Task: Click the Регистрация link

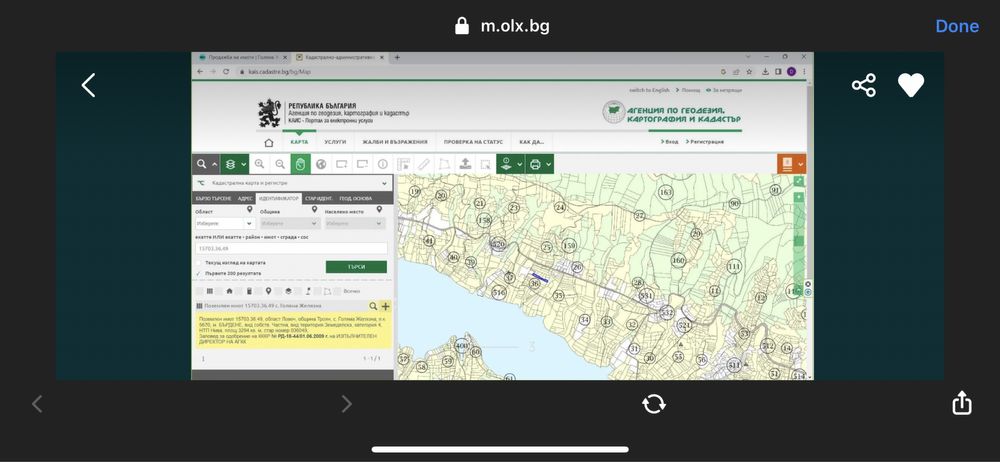Action: click(x=707, y=142)
